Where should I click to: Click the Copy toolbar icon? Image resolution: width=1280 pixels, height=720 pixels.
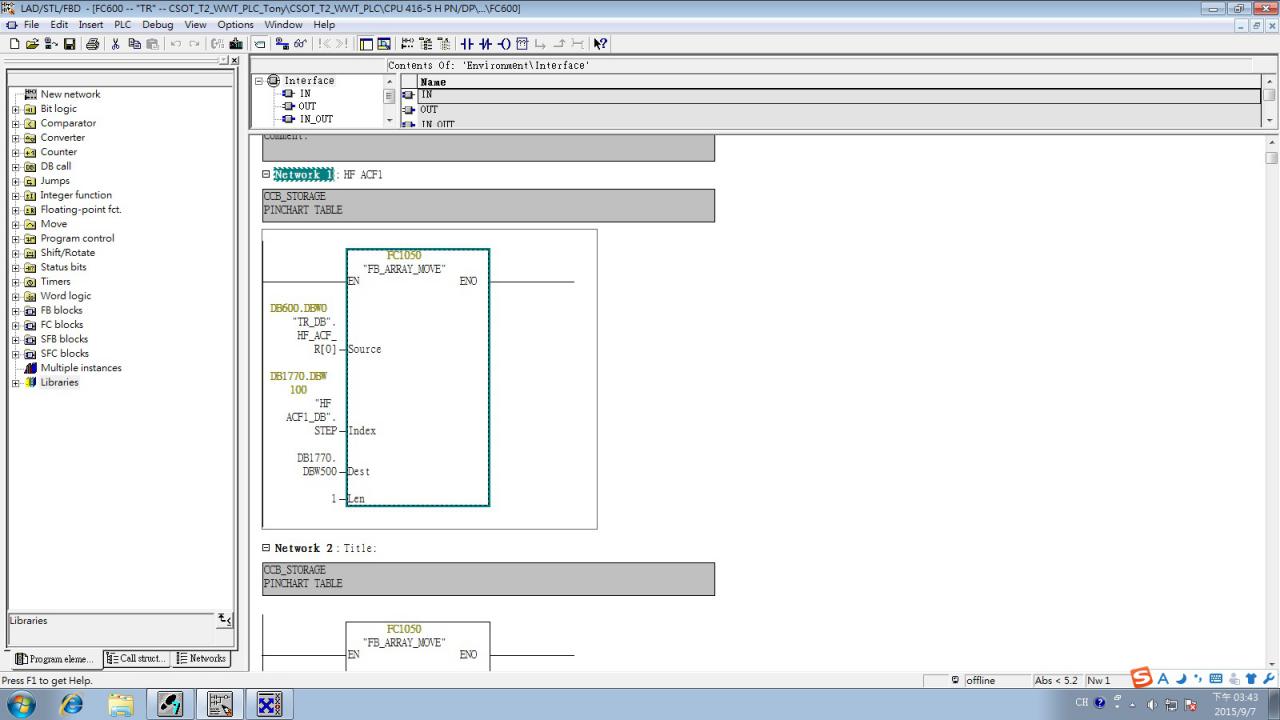(134, 44)
